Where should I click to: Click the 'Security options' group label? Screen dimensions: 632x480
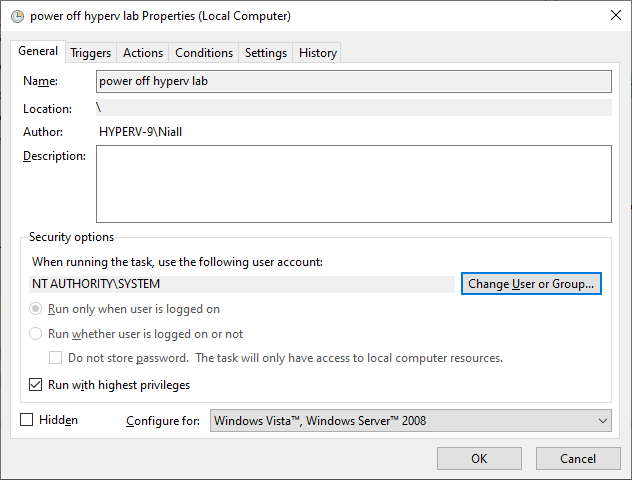pos(71,237)
